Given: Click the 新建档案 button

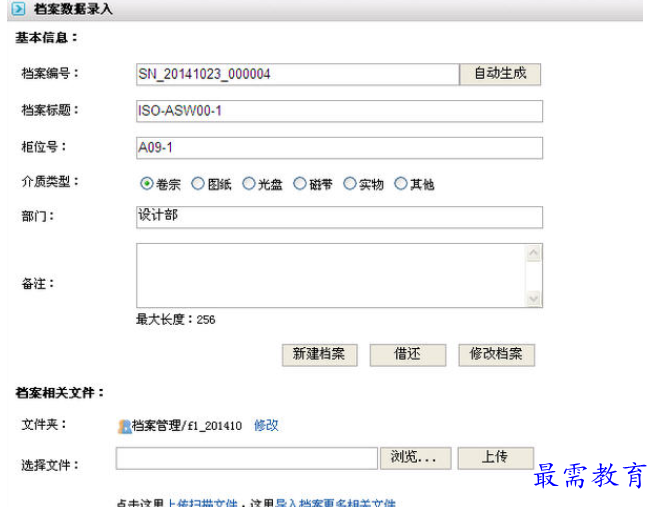Looking at the screenshot, I should click(320, 355).
